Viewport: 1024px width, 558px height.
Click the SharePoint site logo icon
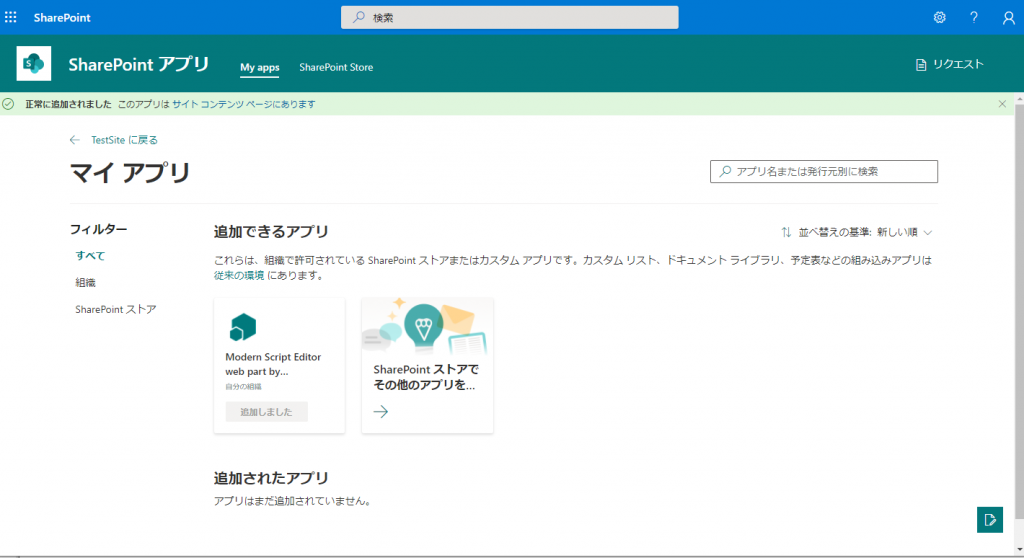point(34,63)
